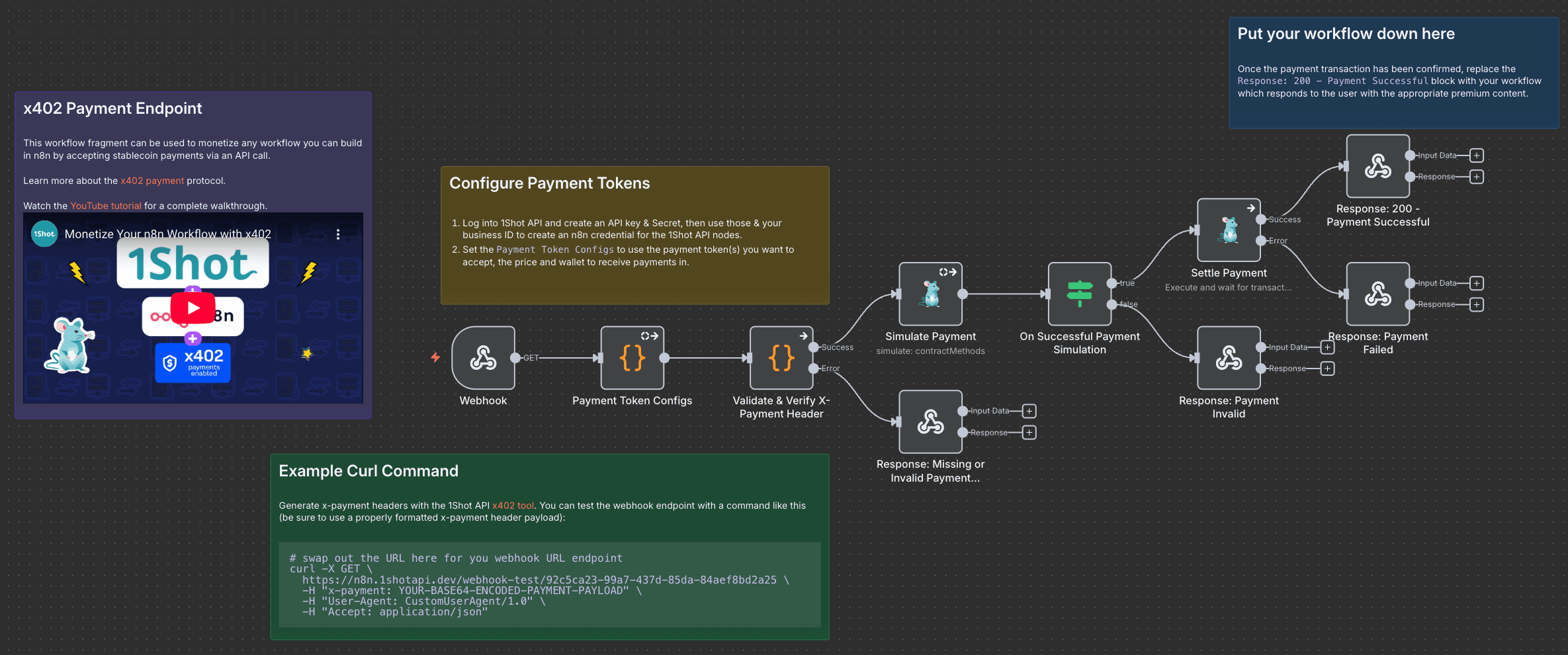Viewport: 1568px width, 655px height.
Task: Add Input Data on Missing Payment node
Action: 1029,411
